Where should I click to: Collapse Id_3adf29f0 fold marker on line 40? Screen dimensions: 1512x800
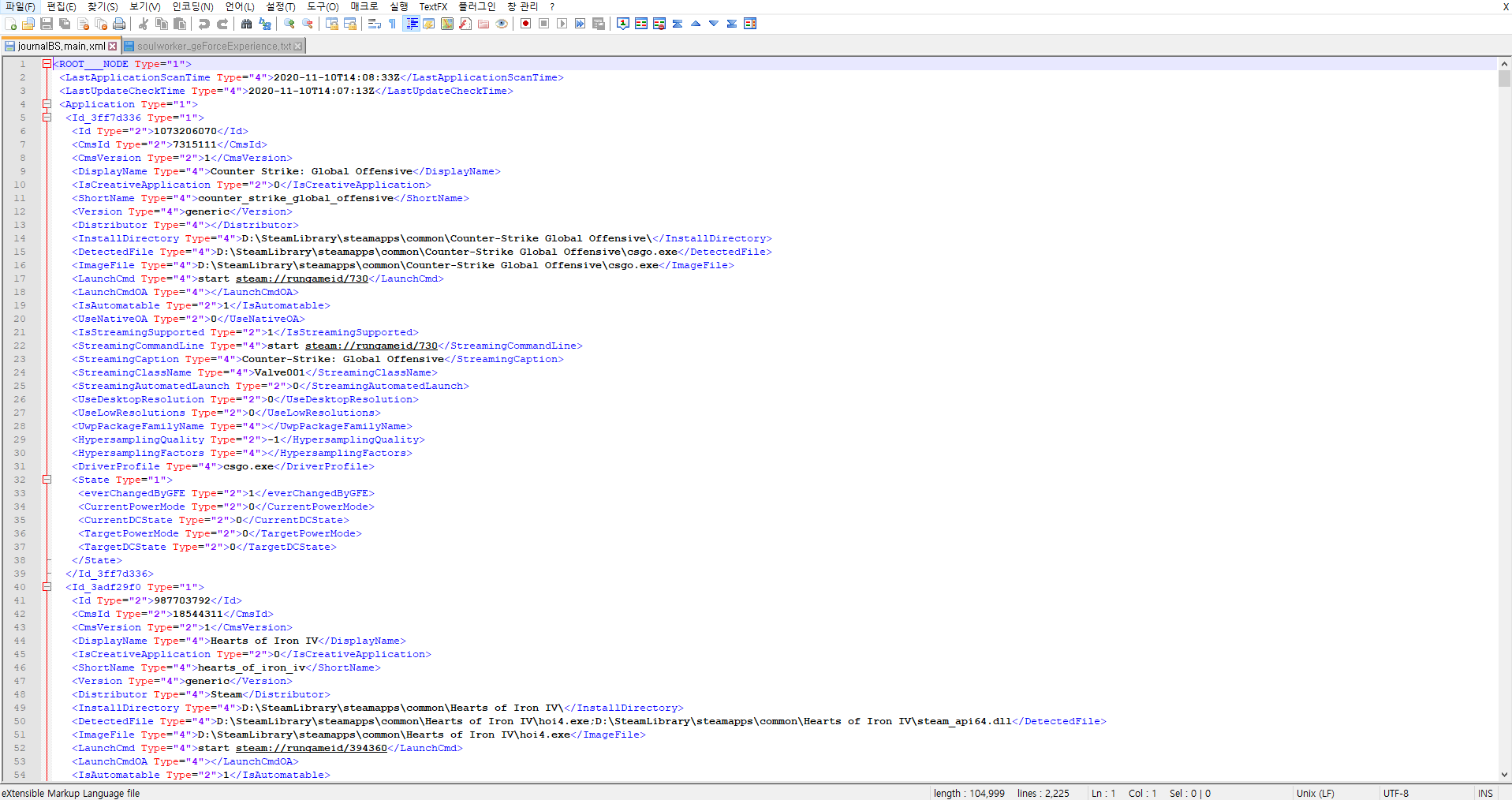pyautogui.click(x=47, y=587)
